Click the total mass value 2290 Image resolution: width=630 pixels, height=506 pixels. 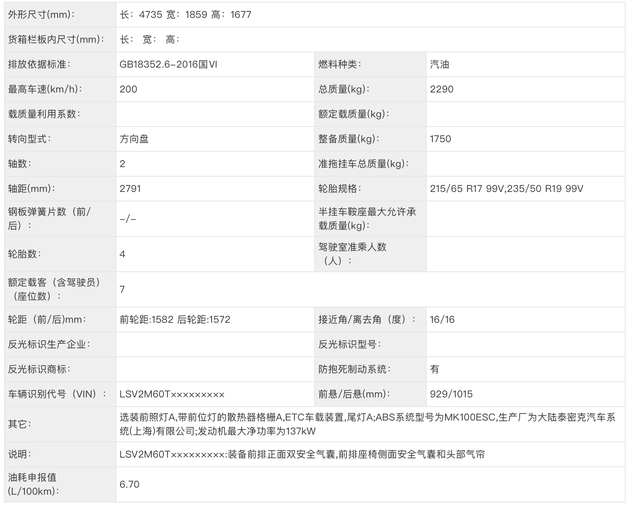coord(441,89)
